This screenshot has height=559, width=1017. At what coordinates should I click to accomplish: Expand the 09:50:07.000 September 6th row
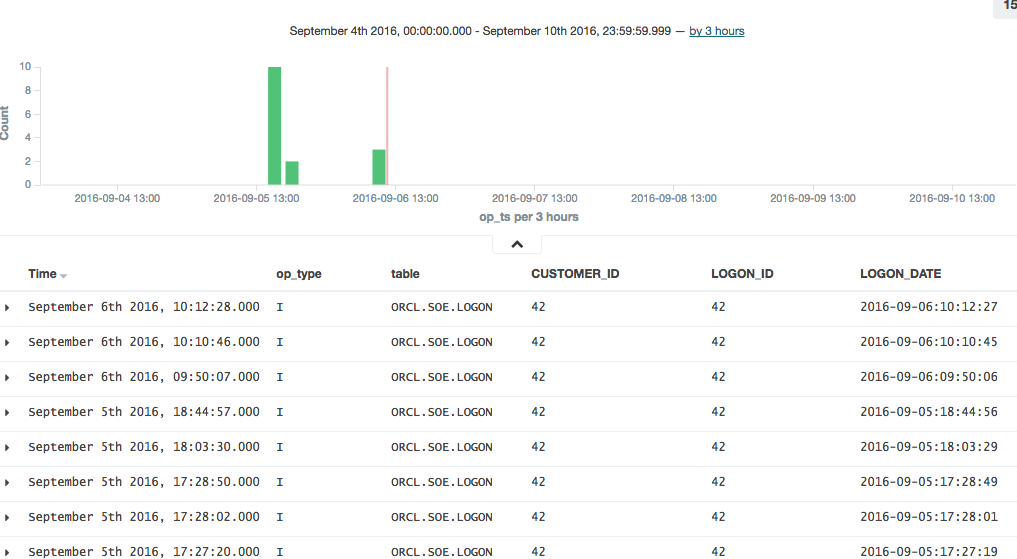click(x=8, y=378)
